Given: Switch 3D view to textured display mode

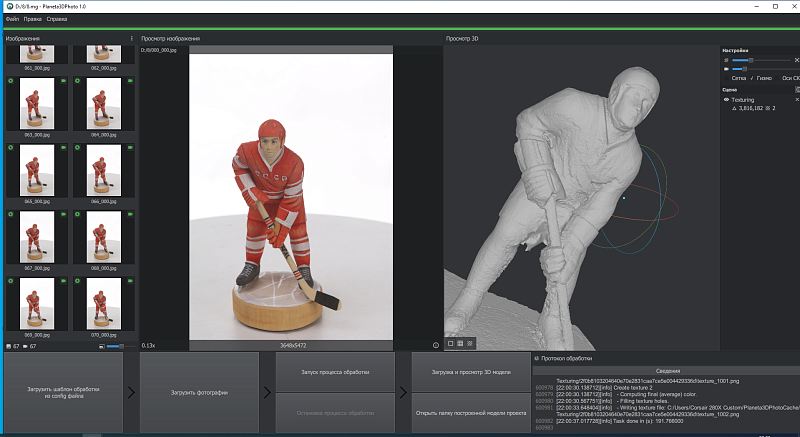Looking at the screenshot, I should 460,344.
